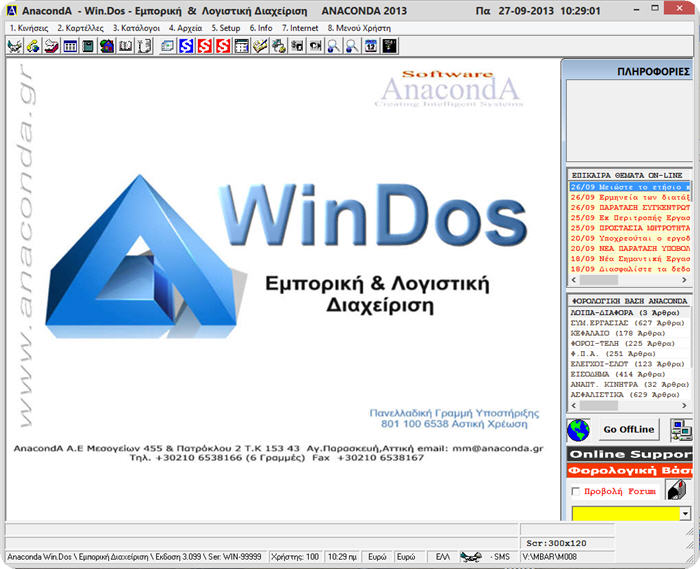
Task: Click left scroll arrow of tax base list
Action: [575, 405]
